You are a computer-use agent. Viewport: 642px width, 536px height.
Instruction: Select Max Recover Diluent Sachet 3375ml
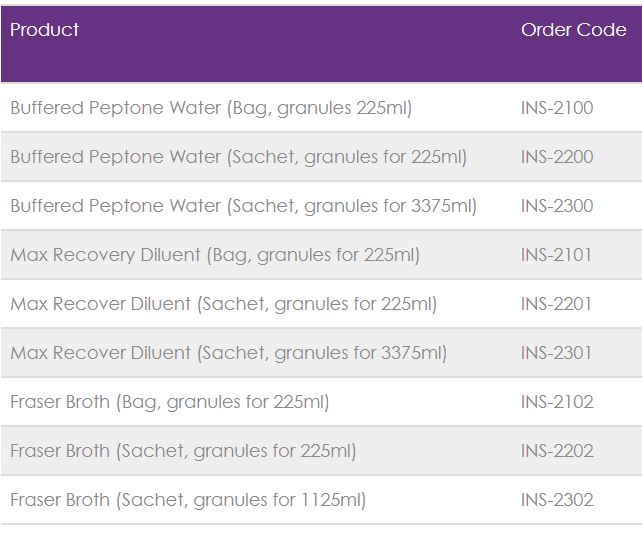[x=228, y=353]
